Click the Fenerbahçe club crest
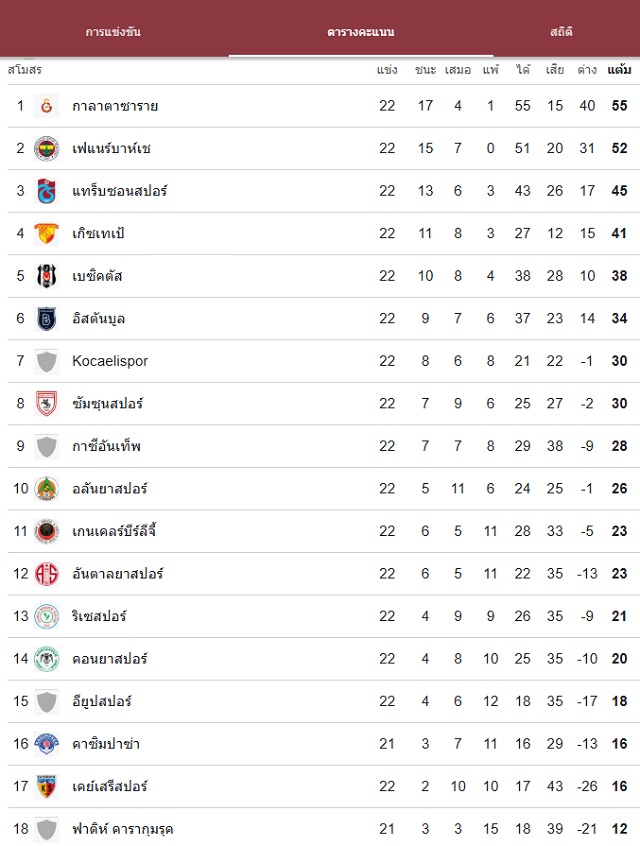 47,149
